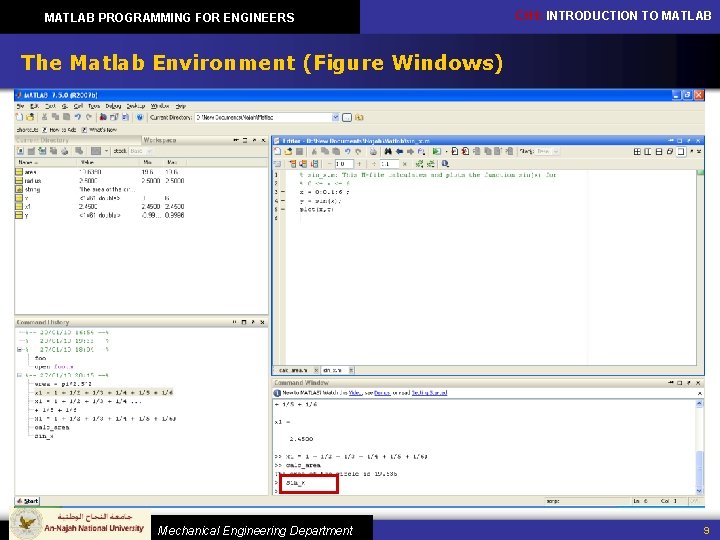The image size is (720, 540).
Task: Click the Set/clear breakpoint icon in Editor toolbar
Action: 455,152
